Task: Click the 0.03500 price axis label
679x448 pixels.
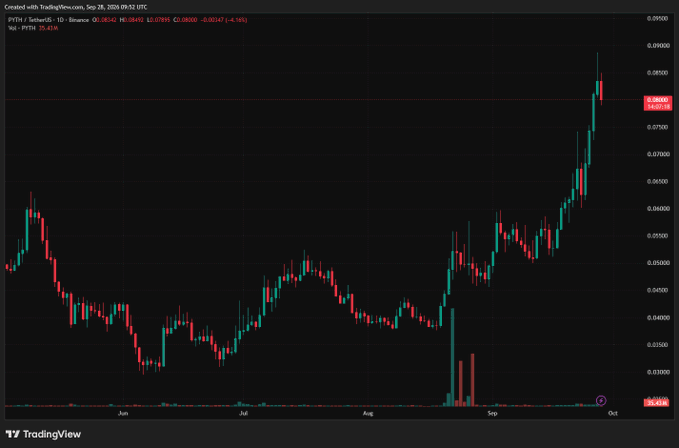Action: point(658,345)
